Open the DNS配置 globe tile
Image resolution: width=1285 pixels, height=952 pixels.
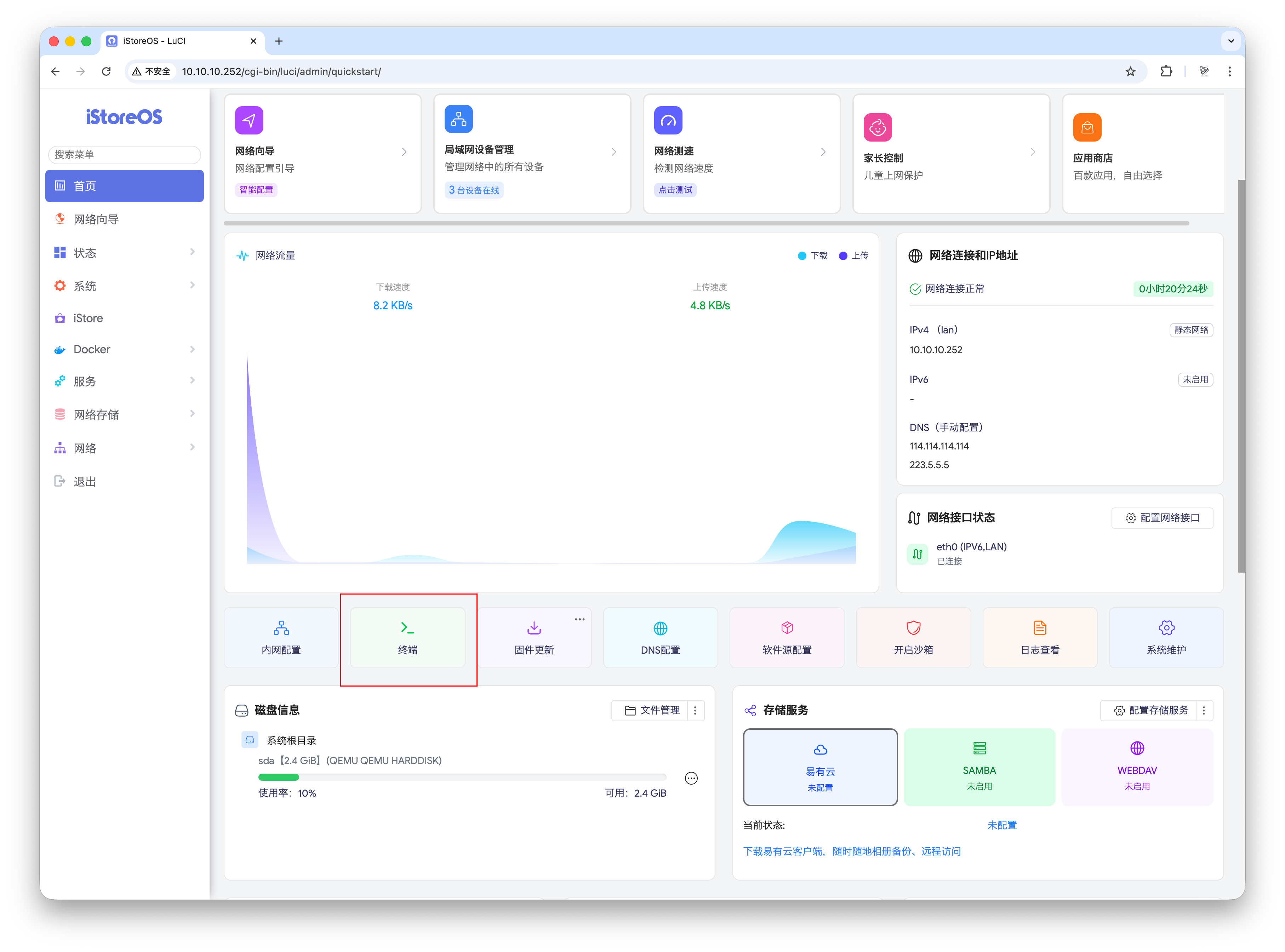660,638
